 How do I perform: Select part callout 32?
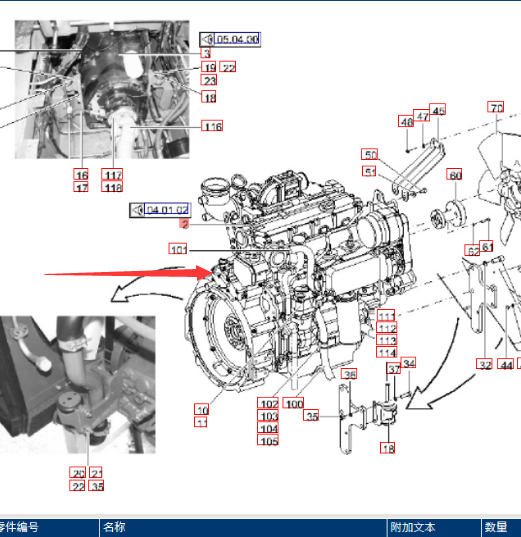484,364
